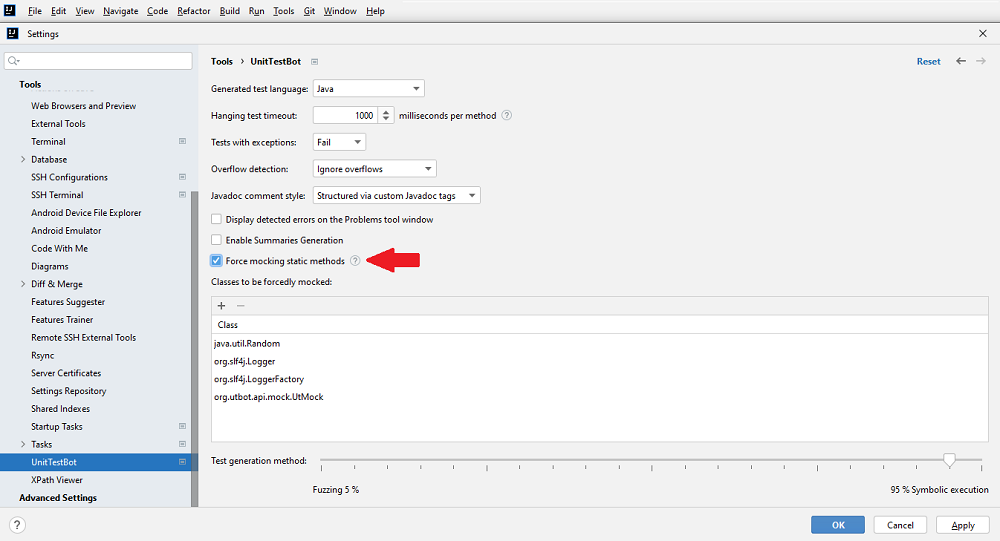Click the project-level icon next to UnitTestBot breadcrumb
Screen dimensions: 1000x541
coord(314,62)
